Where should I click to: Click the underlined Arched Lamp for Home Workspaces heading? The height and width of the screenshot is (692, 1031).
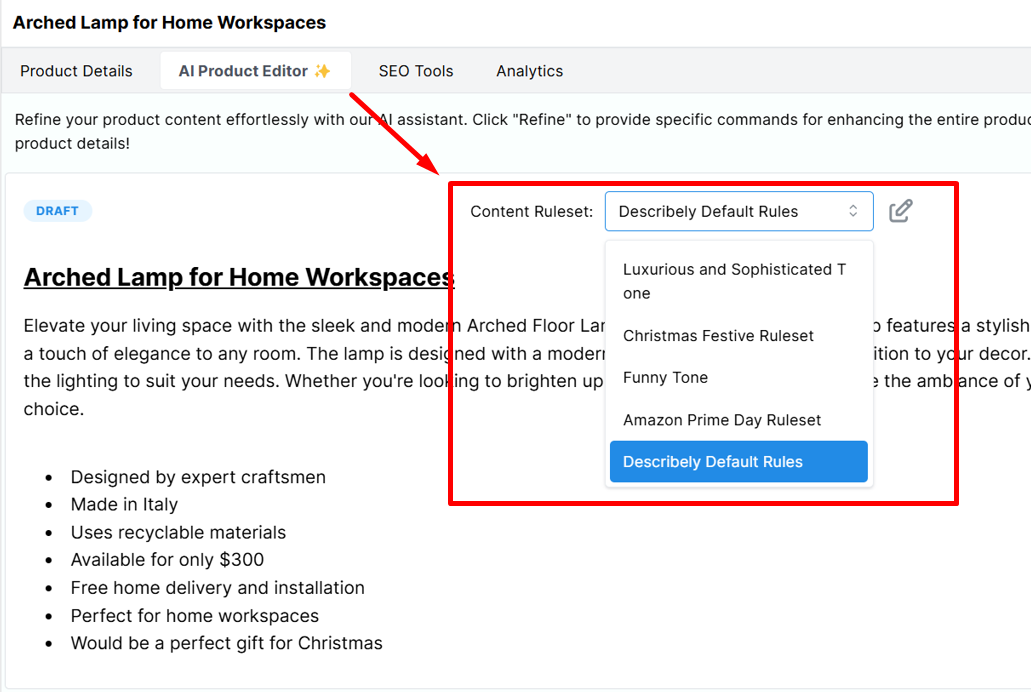point(239,277)
